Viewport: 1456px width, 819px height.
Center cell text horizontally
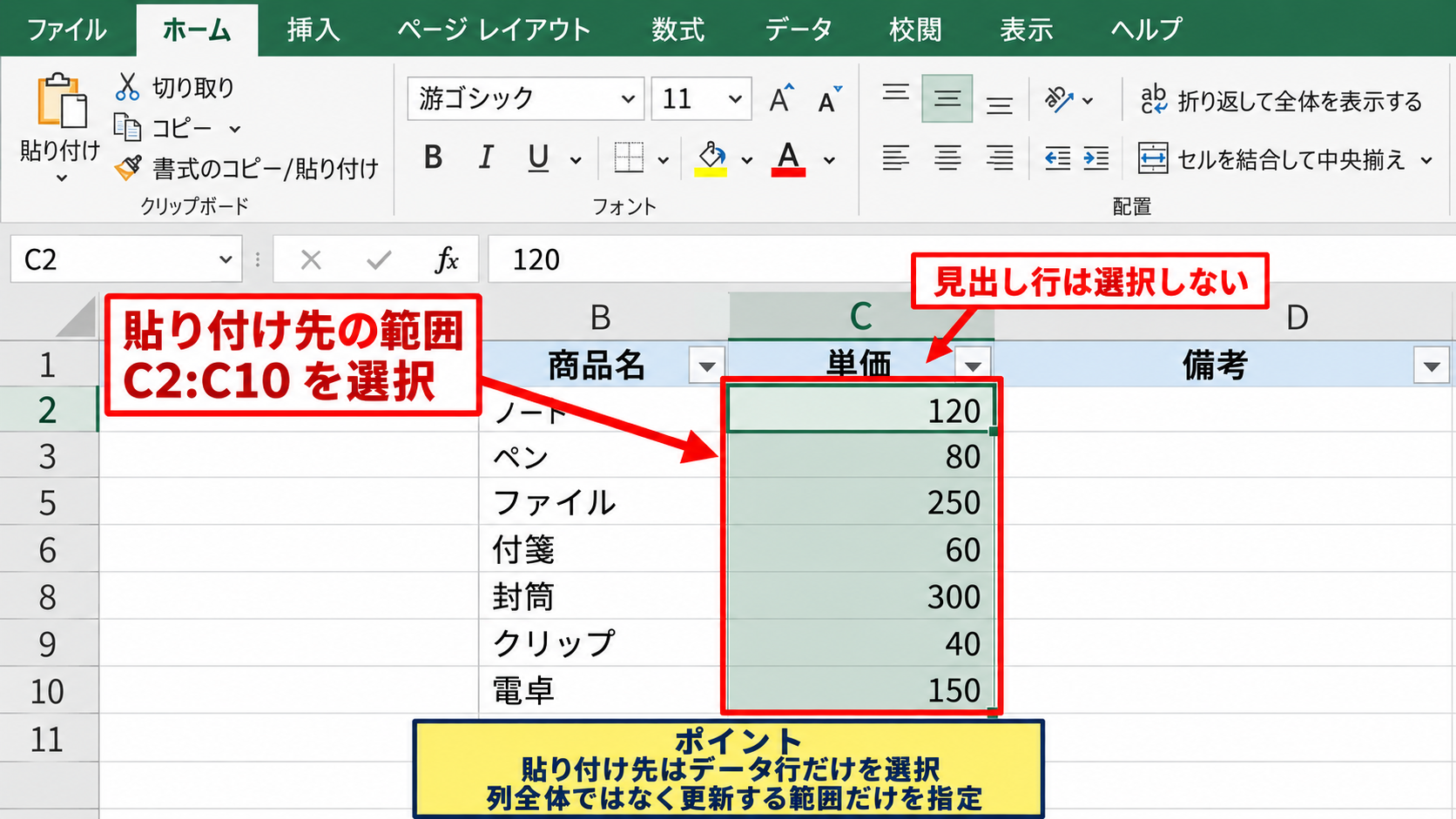(947, 158)
